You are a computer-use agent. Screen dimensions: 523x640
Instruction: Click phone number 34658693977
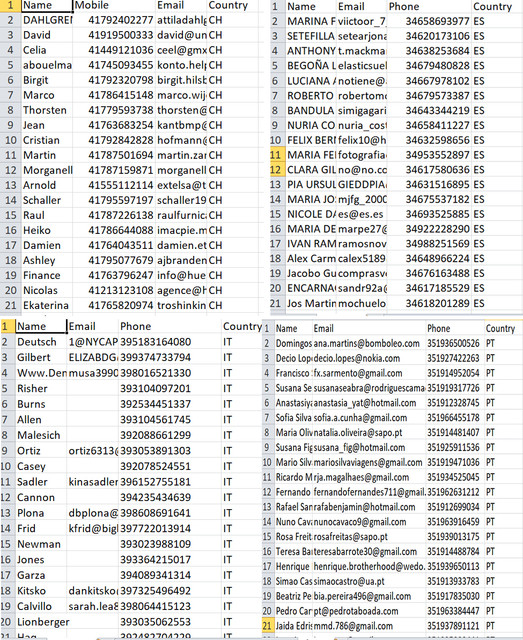click(429, 21)
